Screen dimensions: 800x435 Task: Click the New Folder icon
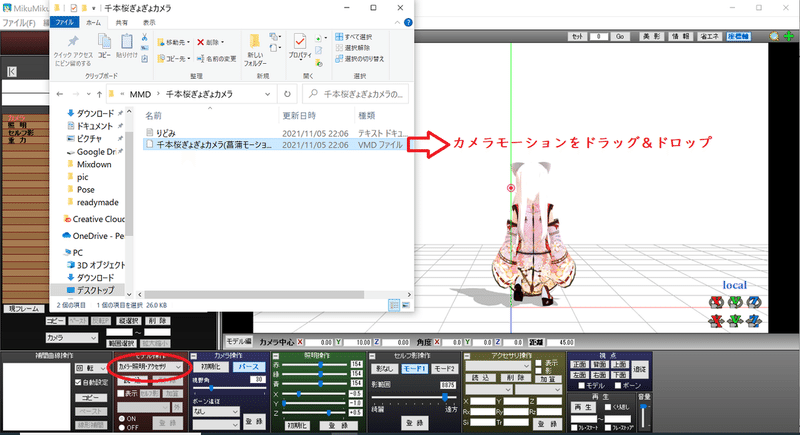254,41
